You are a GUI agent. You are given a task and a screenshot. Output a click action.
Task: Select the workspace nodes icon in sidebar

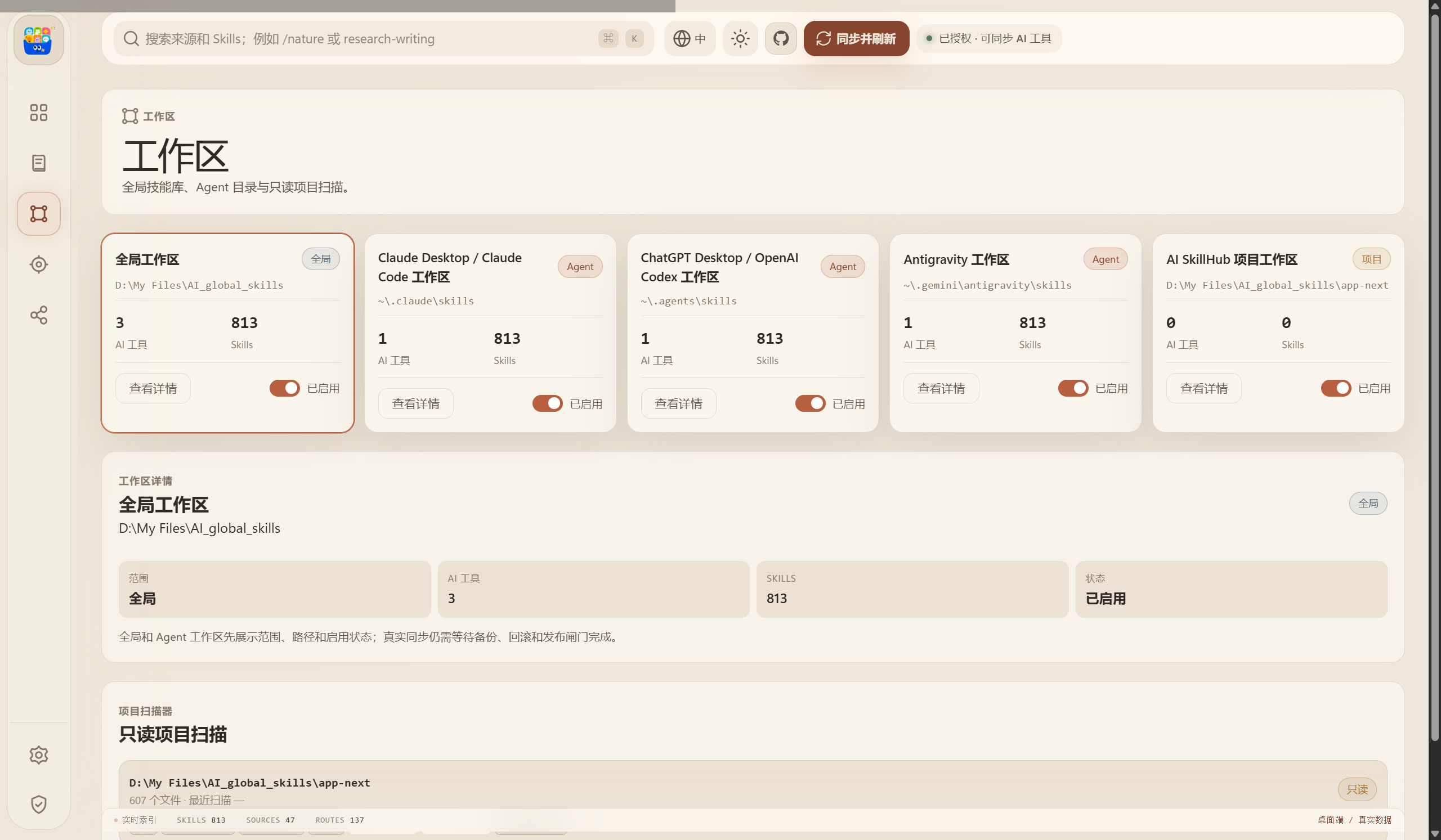point(38,214)
